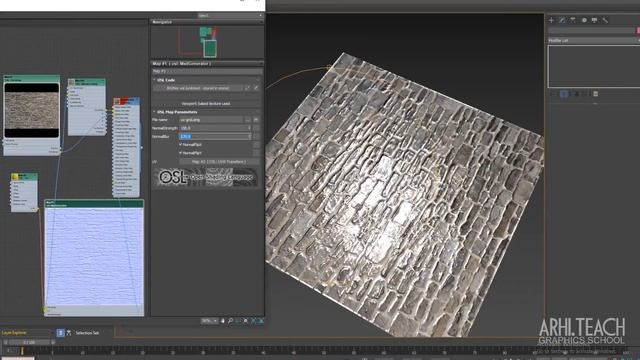The height and width of the screenshot is (360, 640).
Task: Click the Navigator minimap thumbnail
Action: coord(207,42)
